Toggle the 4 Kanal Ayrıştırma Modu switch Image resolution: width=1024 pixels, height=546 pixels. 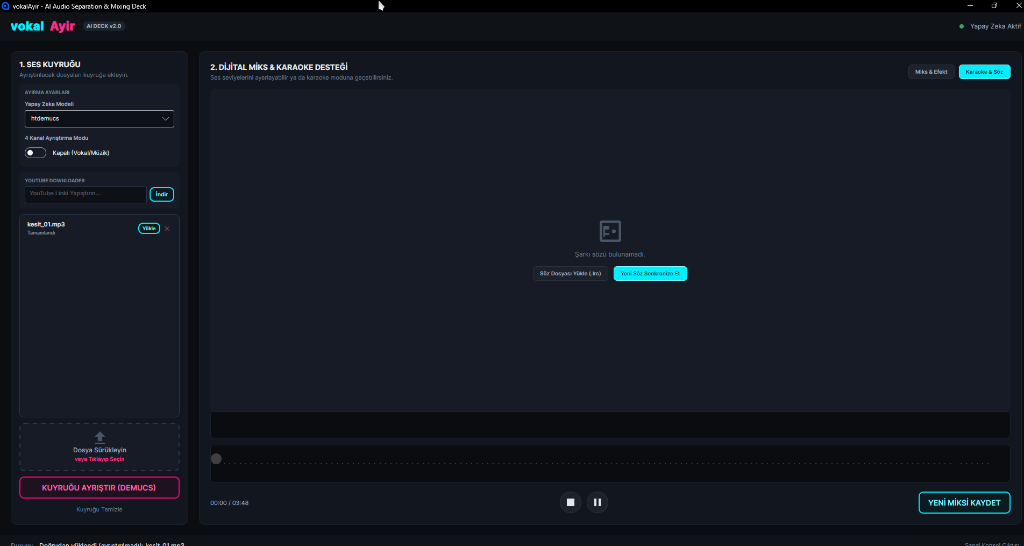pos(35,153)
